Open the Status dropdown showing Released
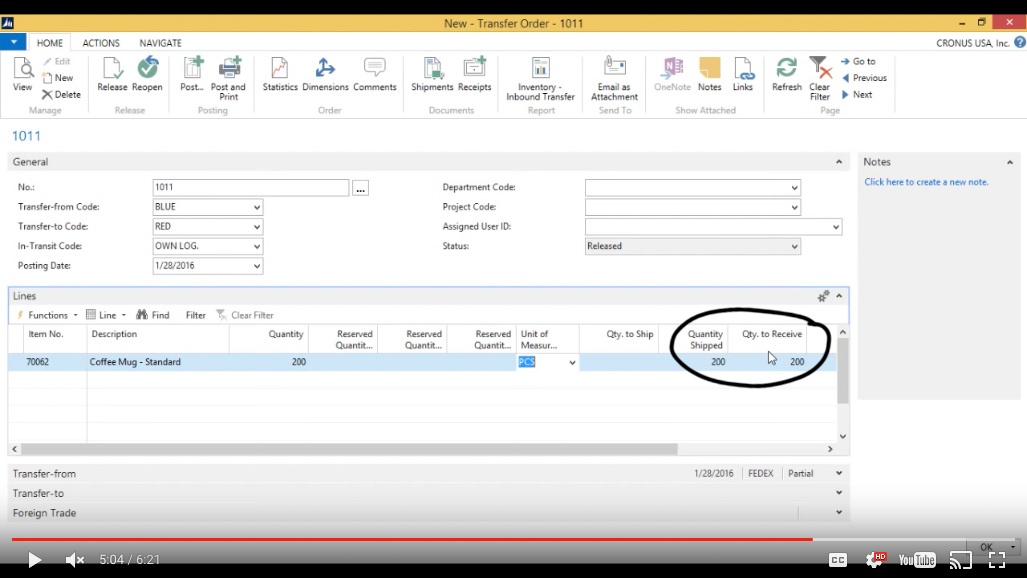The width and height of the screenshot is (1027, 578). point(796,245)
